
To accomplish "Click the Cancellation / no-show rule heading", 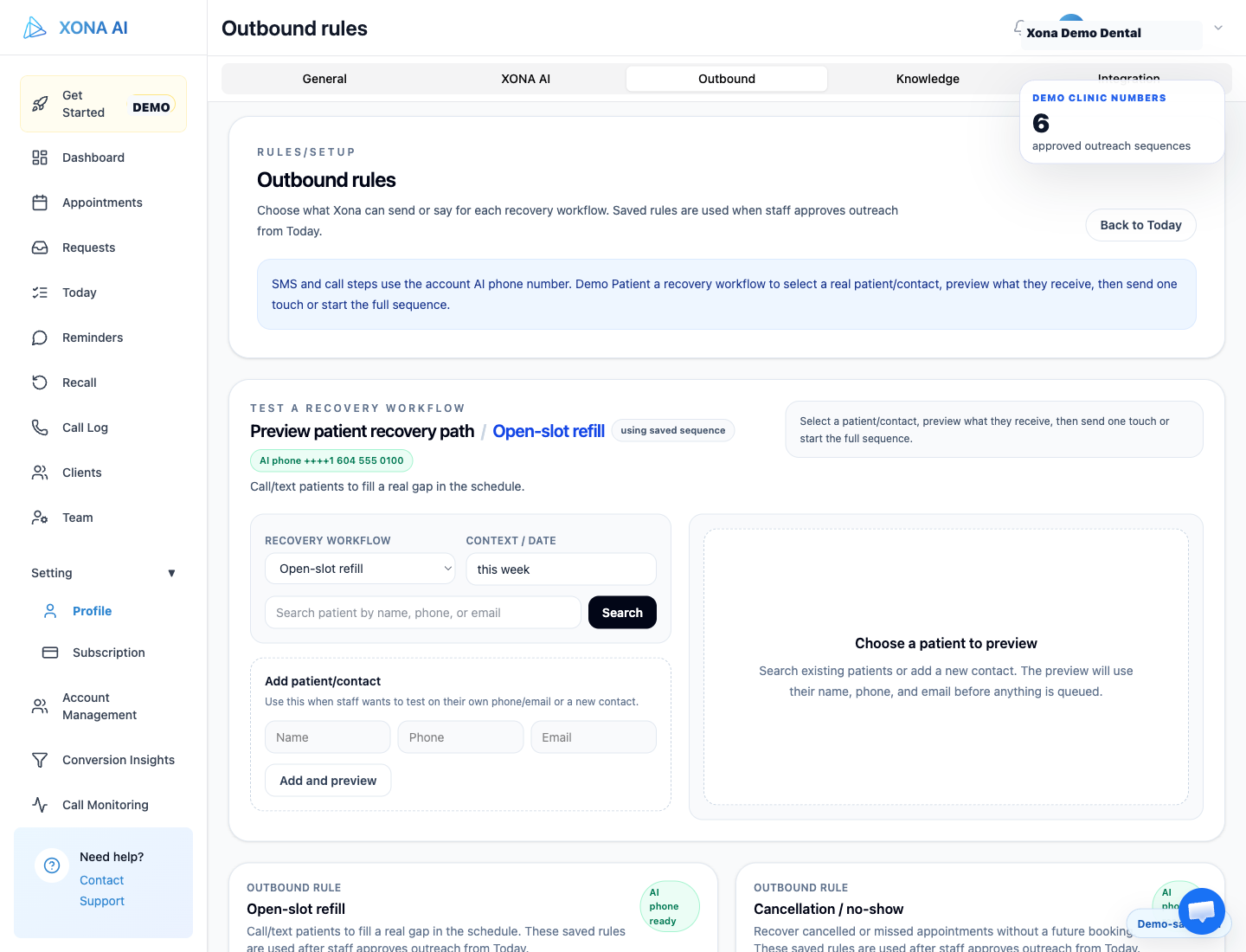I will tap(828, 909).
